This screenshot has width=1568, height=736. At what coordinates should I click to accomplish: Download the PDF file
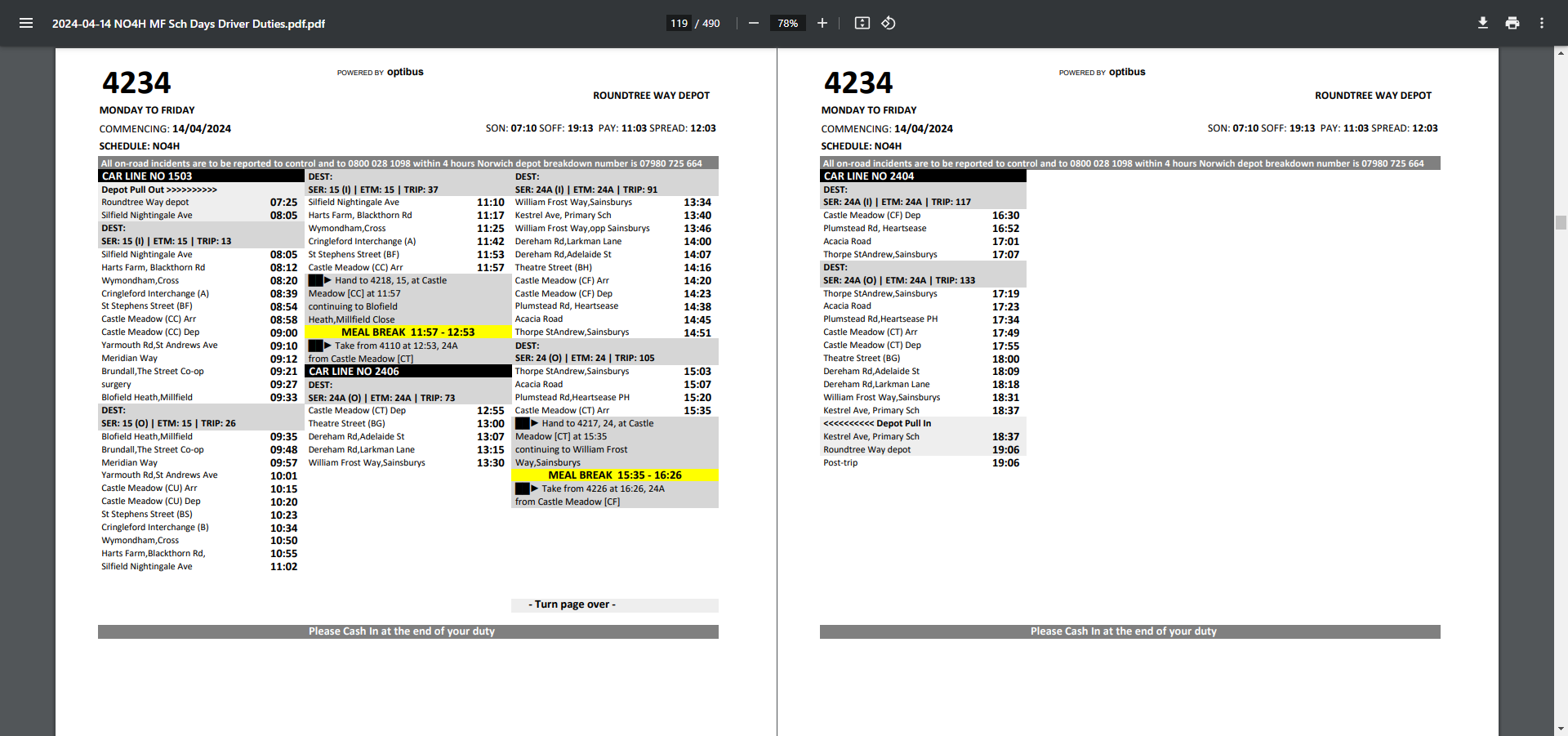click(1482, 23)
